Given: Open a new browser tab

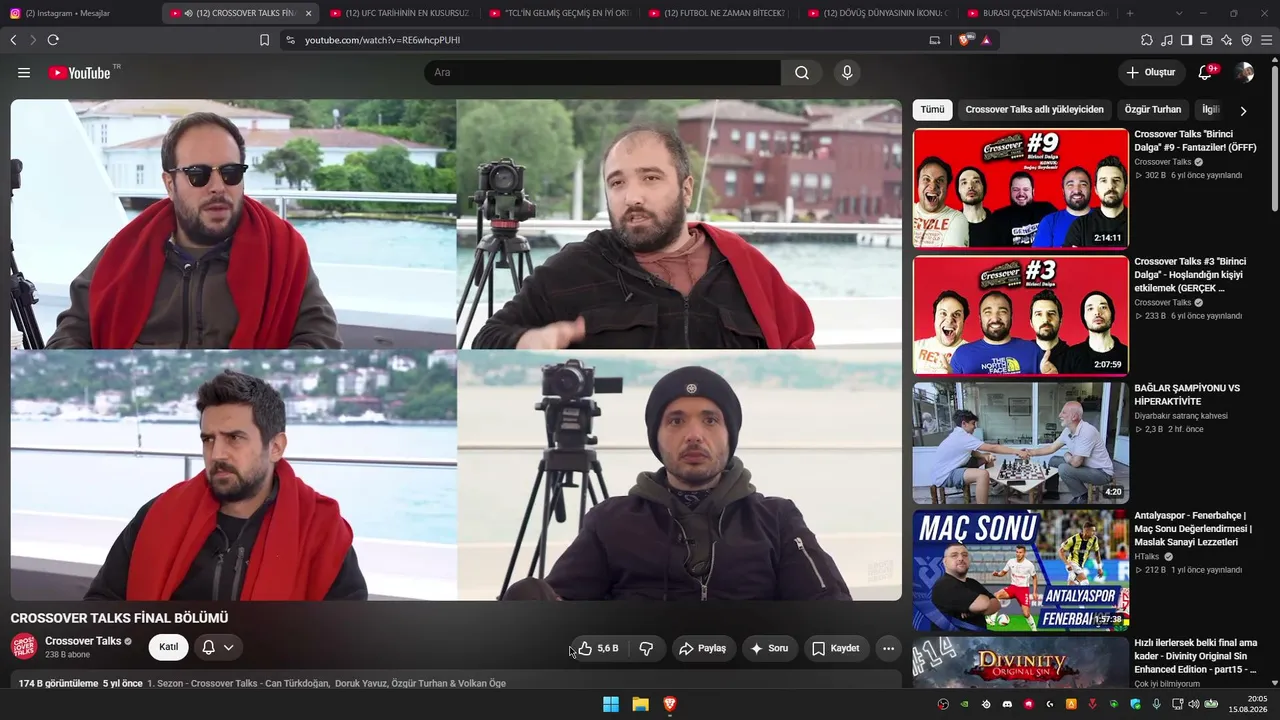Looking at the screenshot, I should (x=1130, y=13).
